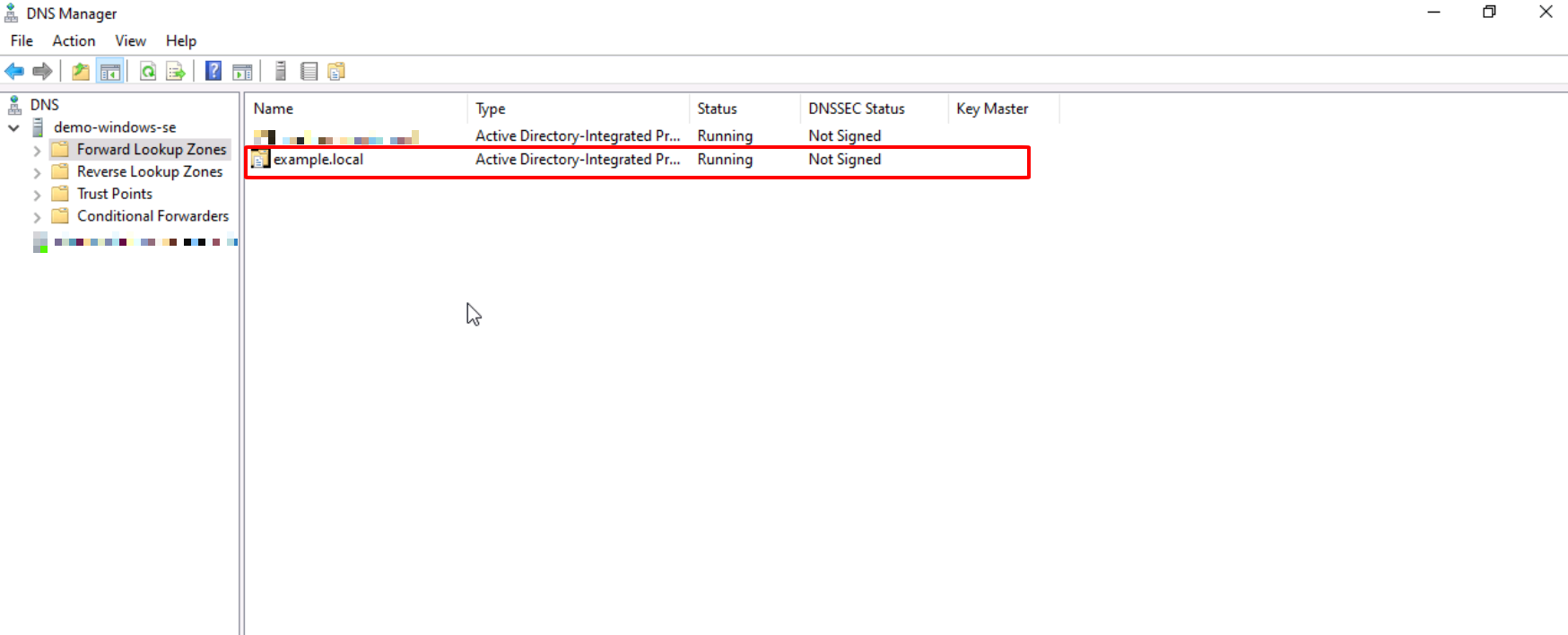Toggle the Show/Hide Console Tree button
1568x635 pixels.
coord(110,72)
